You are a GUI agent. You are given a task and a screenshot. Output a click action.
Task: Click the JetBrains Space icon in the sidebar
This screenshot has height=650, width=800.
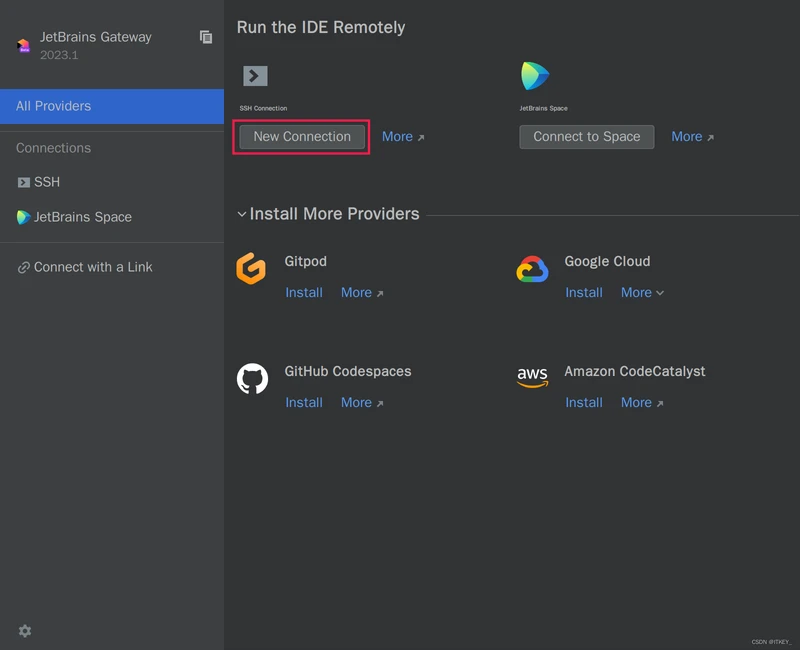point(23,217)
